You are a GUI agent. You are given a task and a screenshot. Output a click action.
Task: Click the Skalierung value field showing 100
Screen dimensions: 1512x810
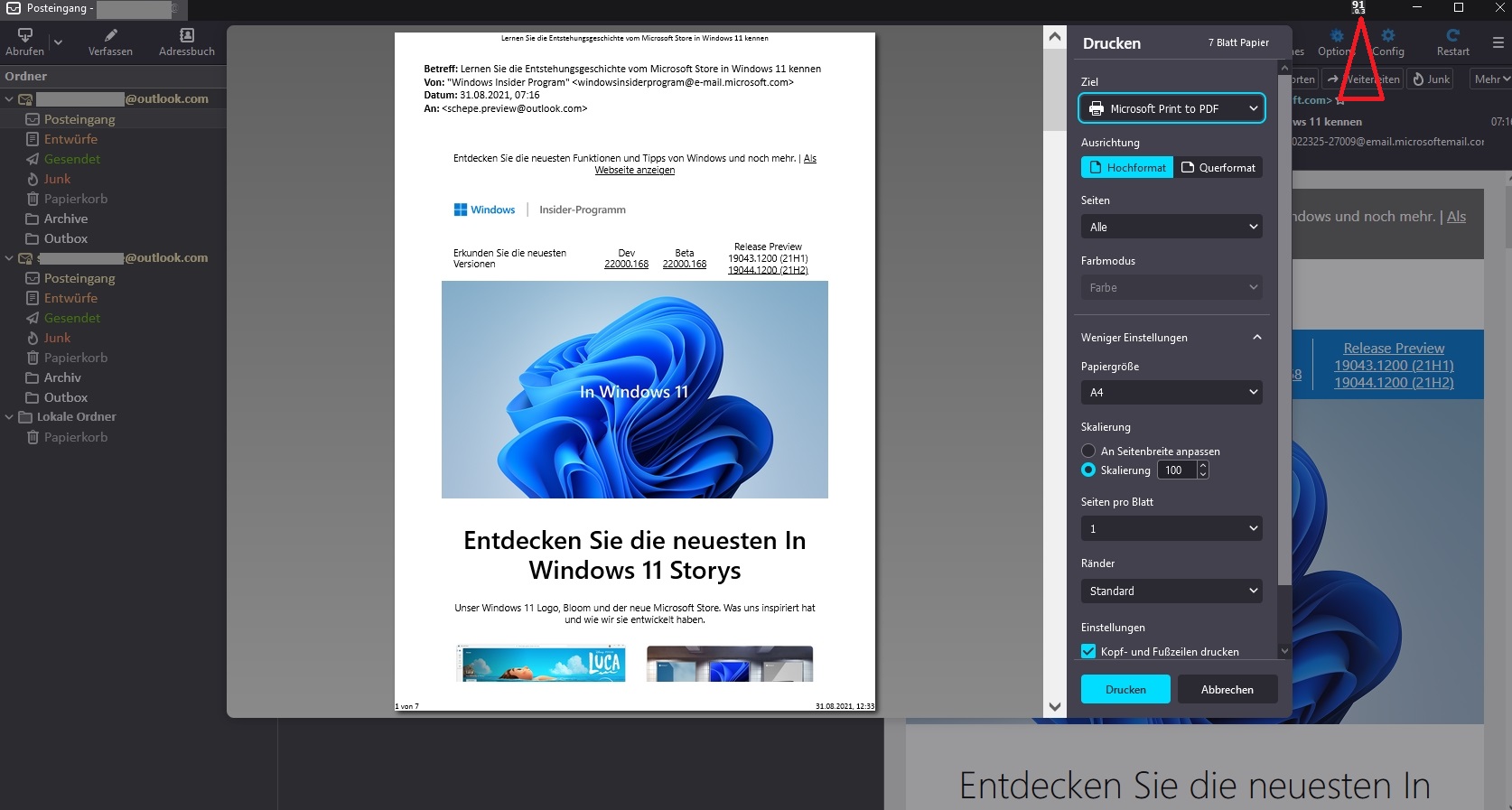[1177, 470]
